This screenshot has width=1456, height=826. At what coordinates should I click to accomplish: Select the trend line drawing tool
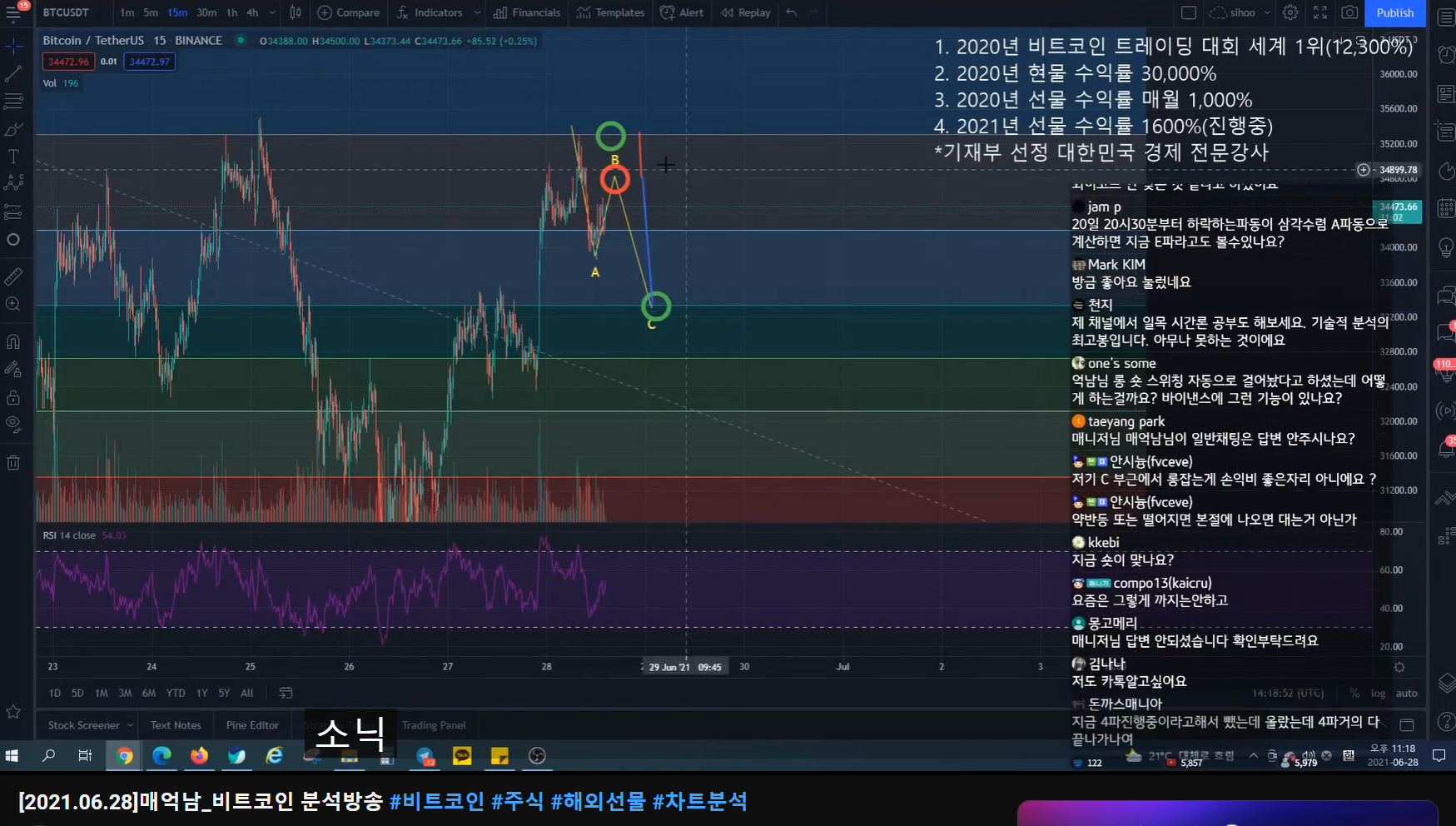click(13, 74)
